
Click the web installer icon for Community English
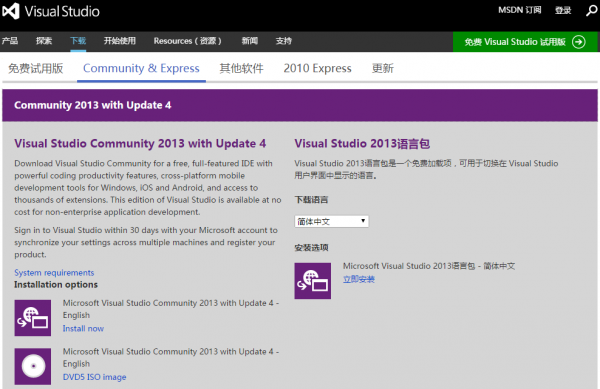33,318
